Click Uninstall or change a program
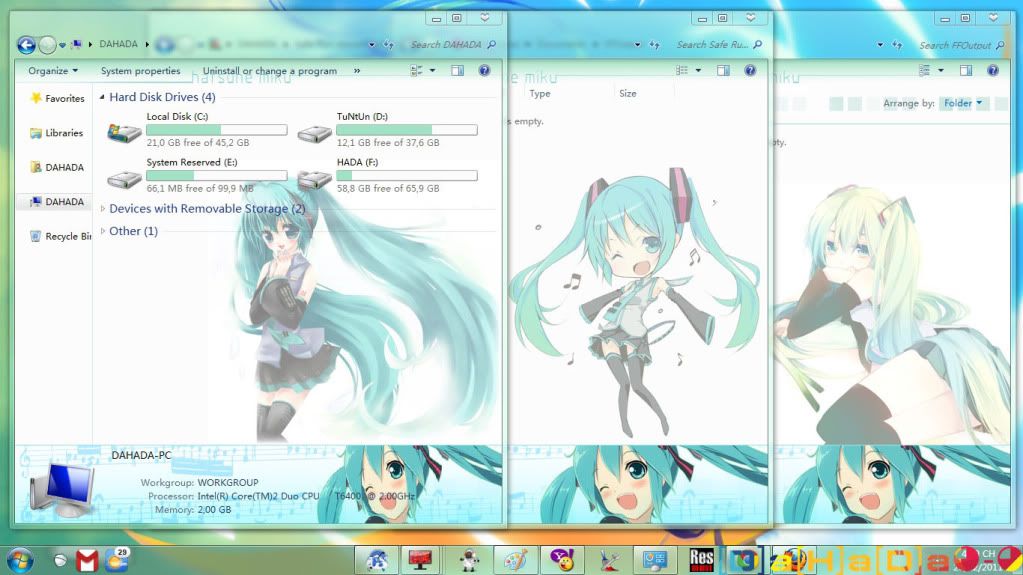Viewport: 1023px width, 575px height. [269, 71]
